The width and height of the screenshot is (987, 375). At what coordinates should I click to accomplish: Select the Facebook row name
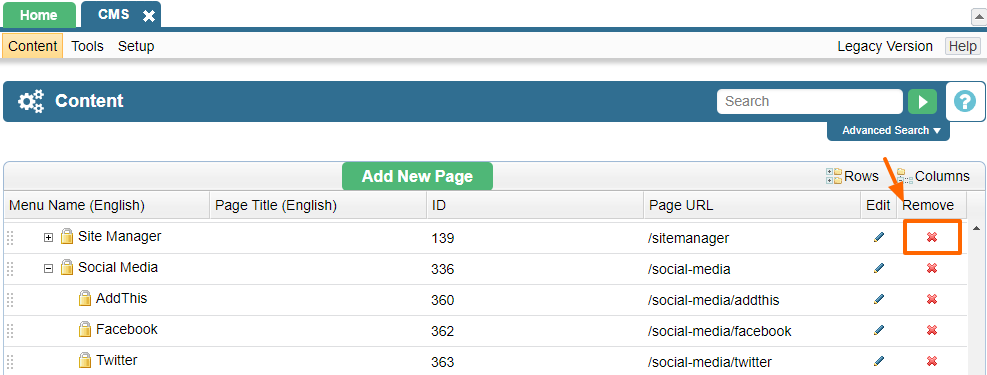click(x=127, y=329)
